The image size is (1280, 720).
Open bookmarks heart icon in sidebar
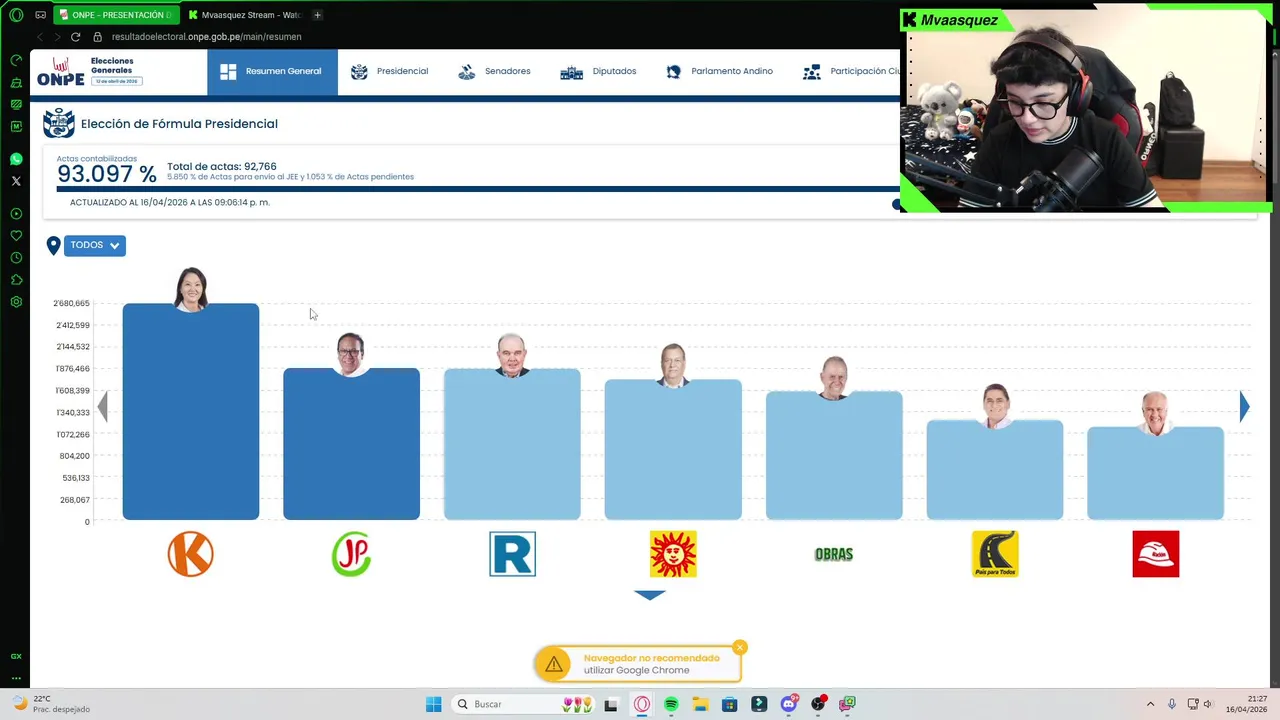(x=16, y=236)
